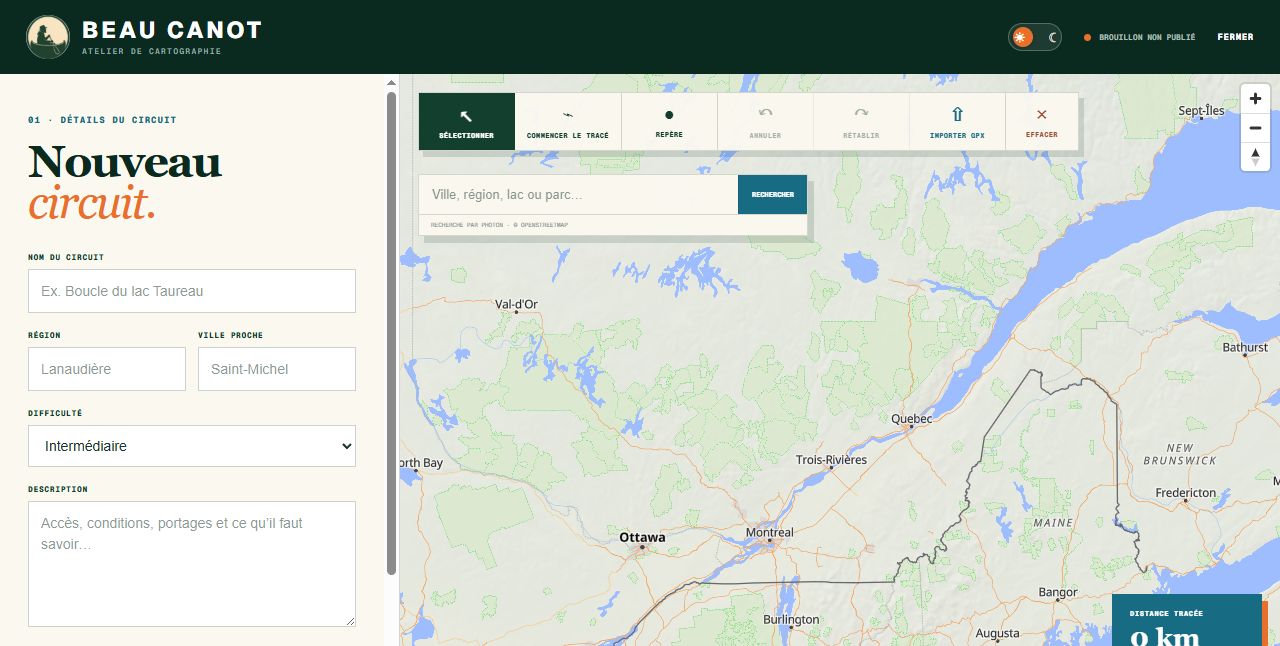The image size is (1280, 646).
Task: Click the Recherche par Photon attribution text
Action: click(x=499, y=225)
